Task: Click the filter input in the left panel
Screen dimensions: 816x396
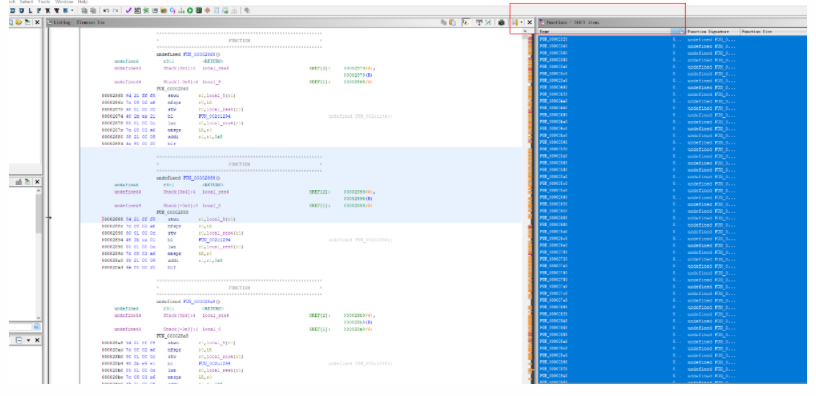Action: (x=20, y=327)
